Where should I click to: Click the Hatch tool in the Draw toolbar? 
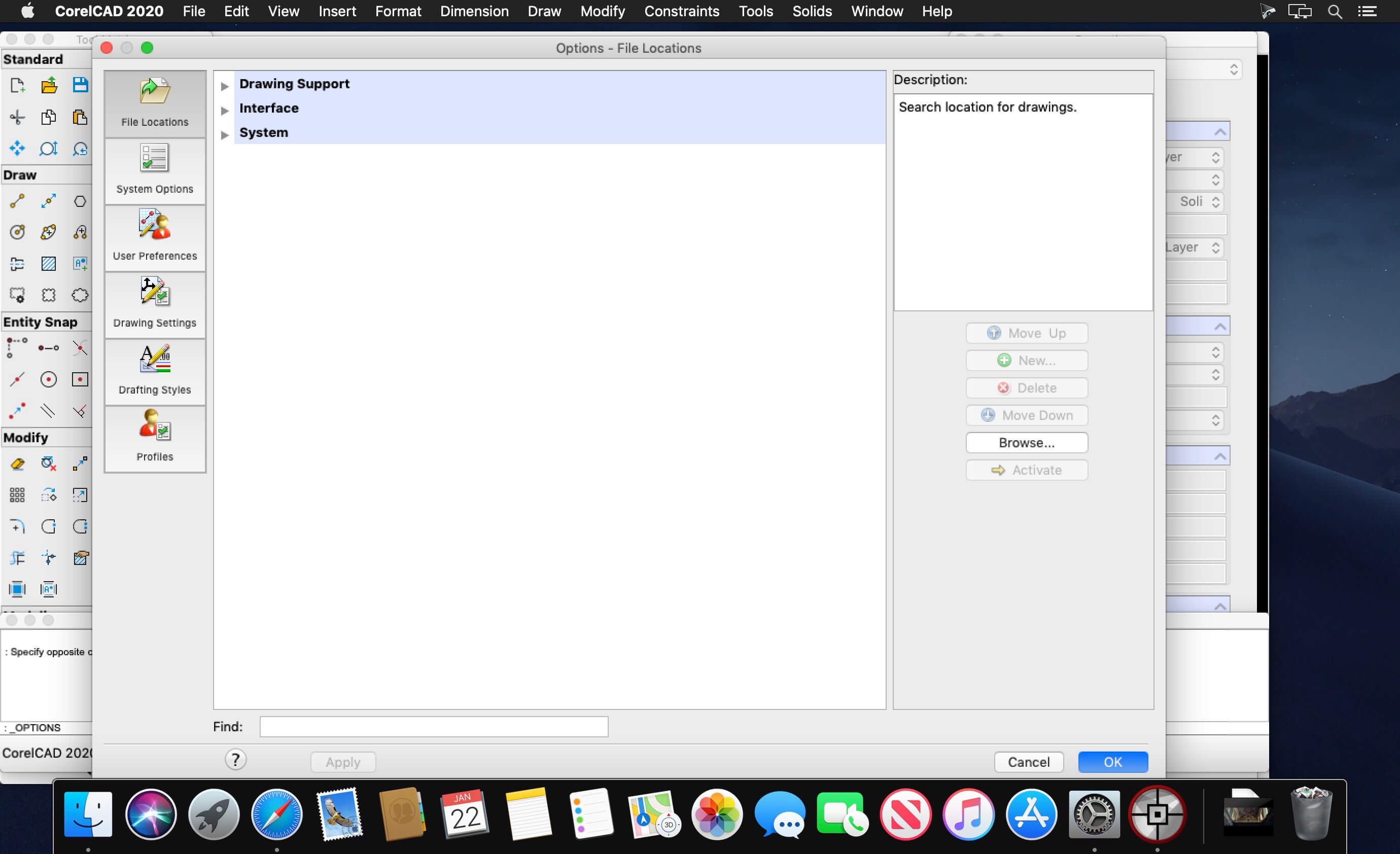[49, 263]
